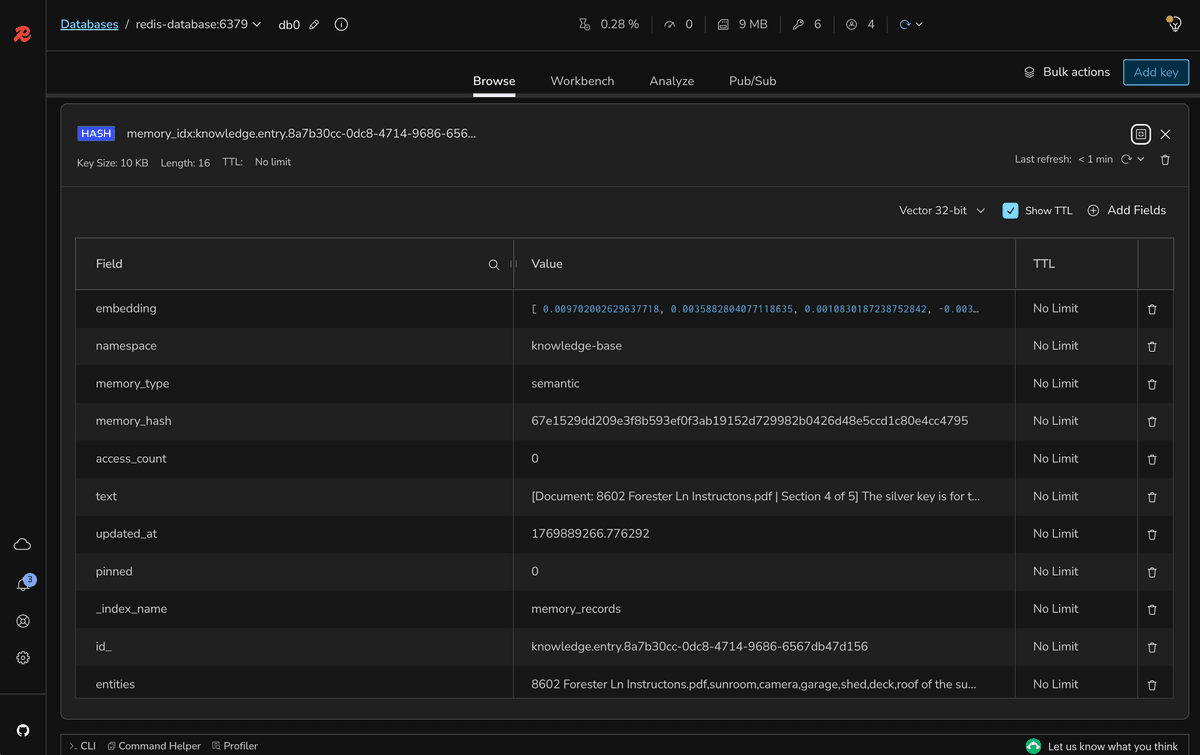Open the database insights lightbulb
Viewport: 1200px width, 755px height.
coord(1173,22)
